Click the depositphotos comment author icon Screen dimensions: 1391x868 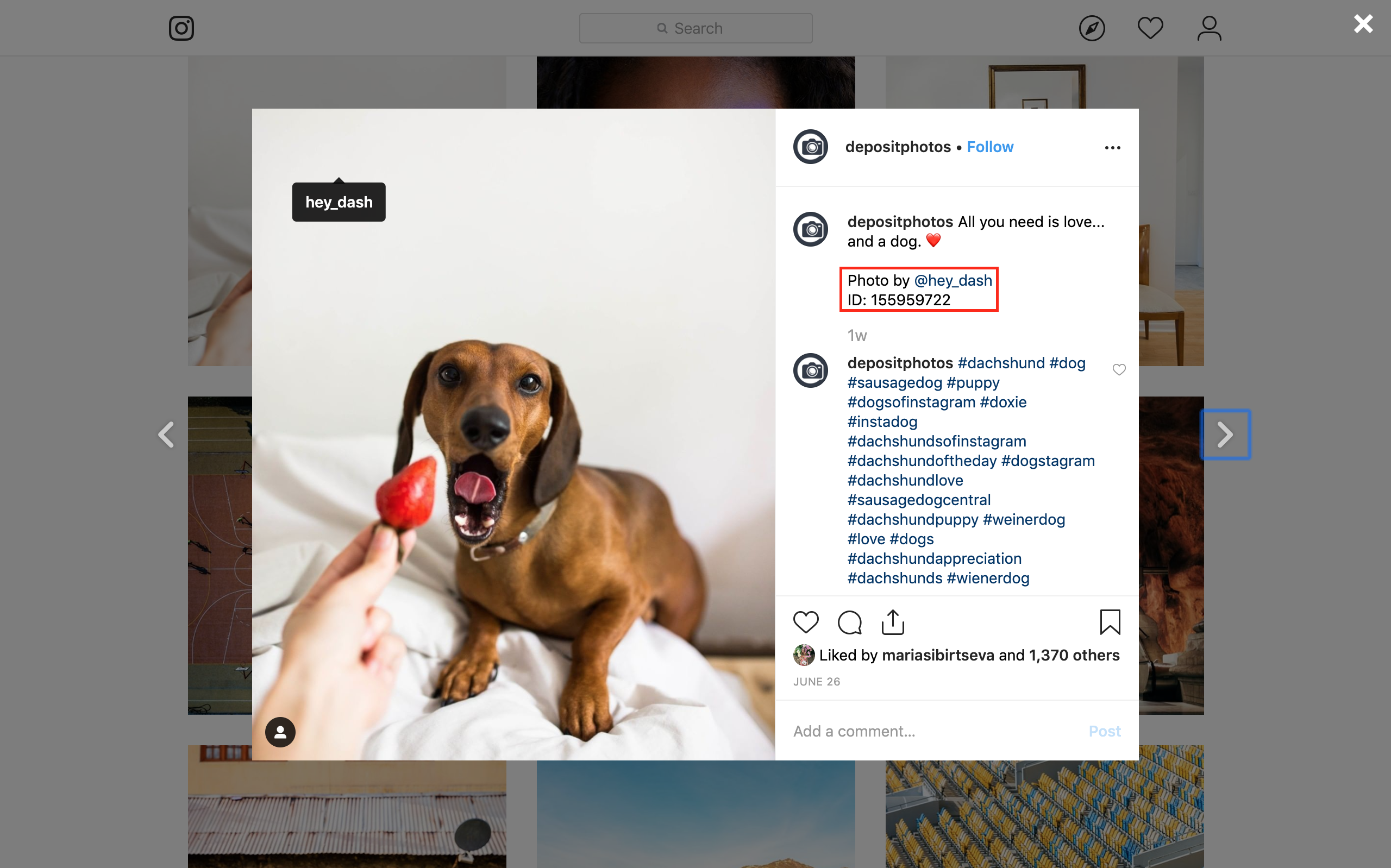pyautogui.click(x=810, y=370)
